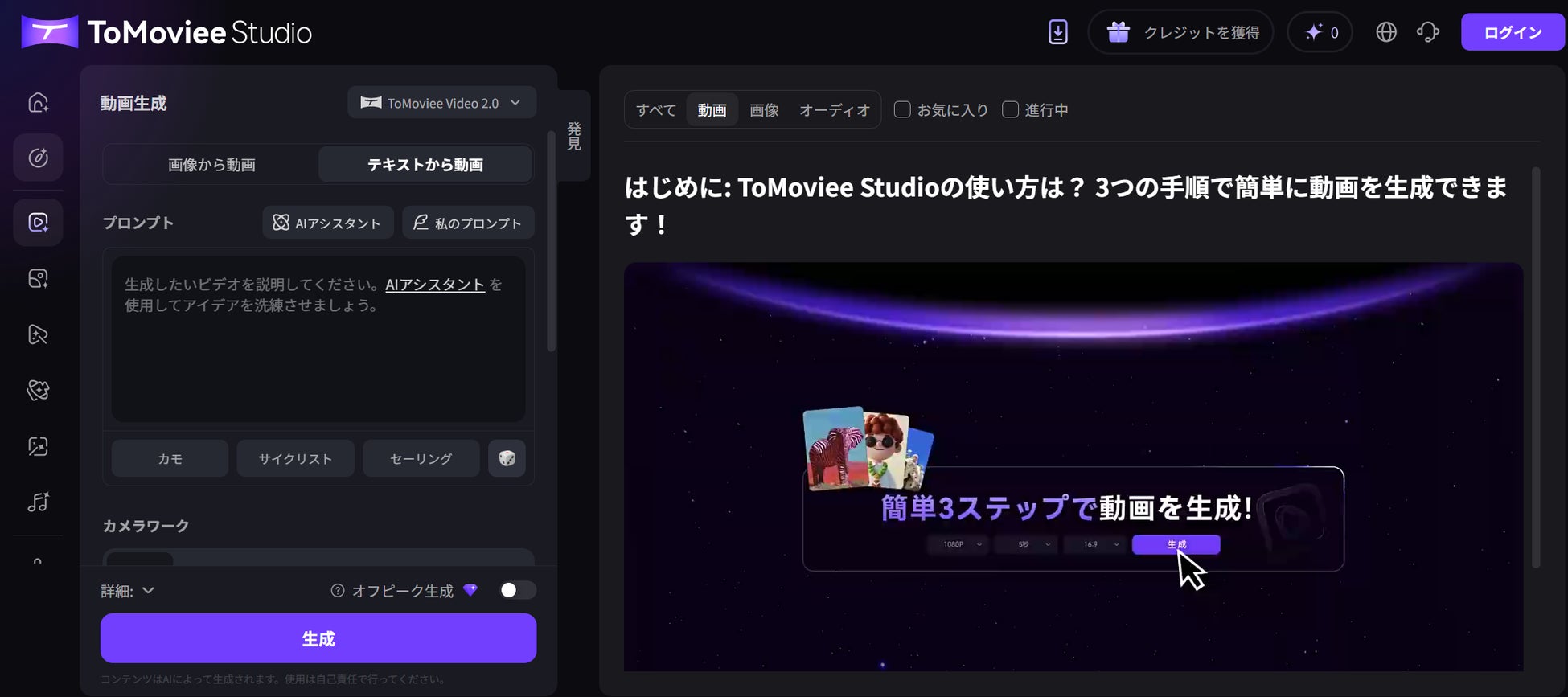Choose the セーリング prompt suggestion
The image size is (1568, 697).
tap(421, 458)
